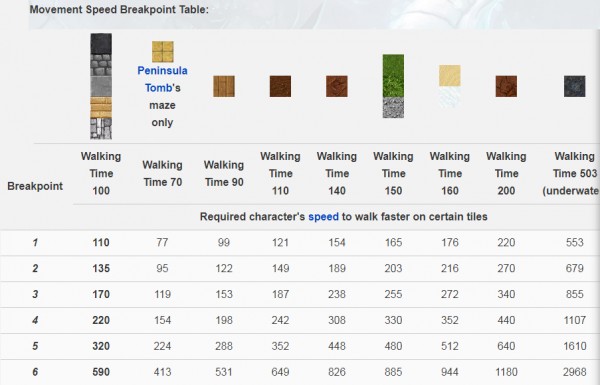Click the dark black stone tile at top
Screen dimensions: 600x385
tap(101, 44)
